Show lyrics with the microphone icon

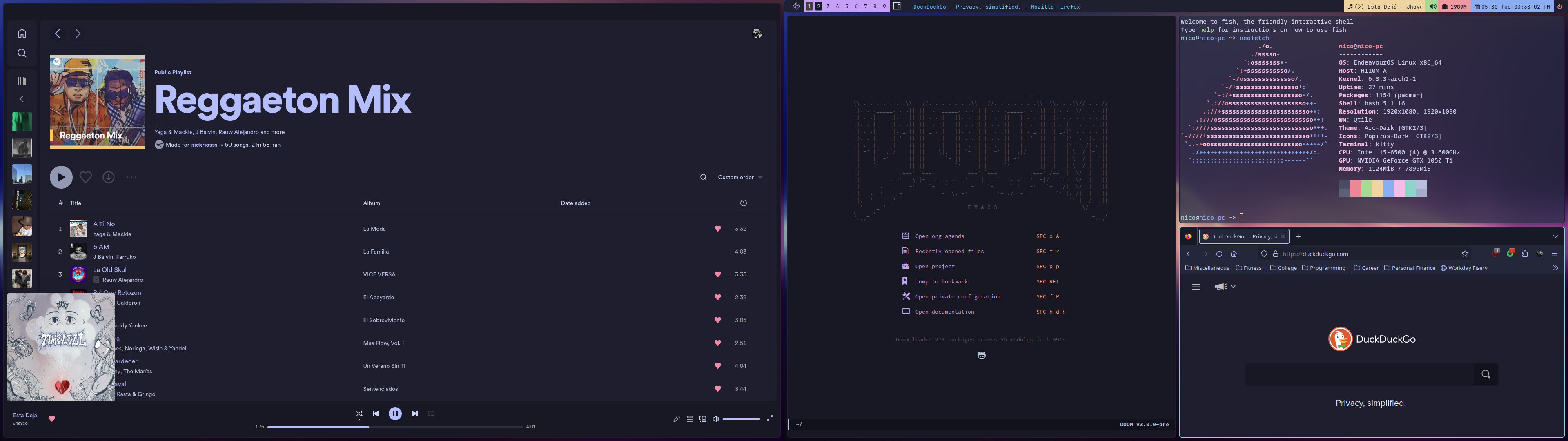[676, 419]
